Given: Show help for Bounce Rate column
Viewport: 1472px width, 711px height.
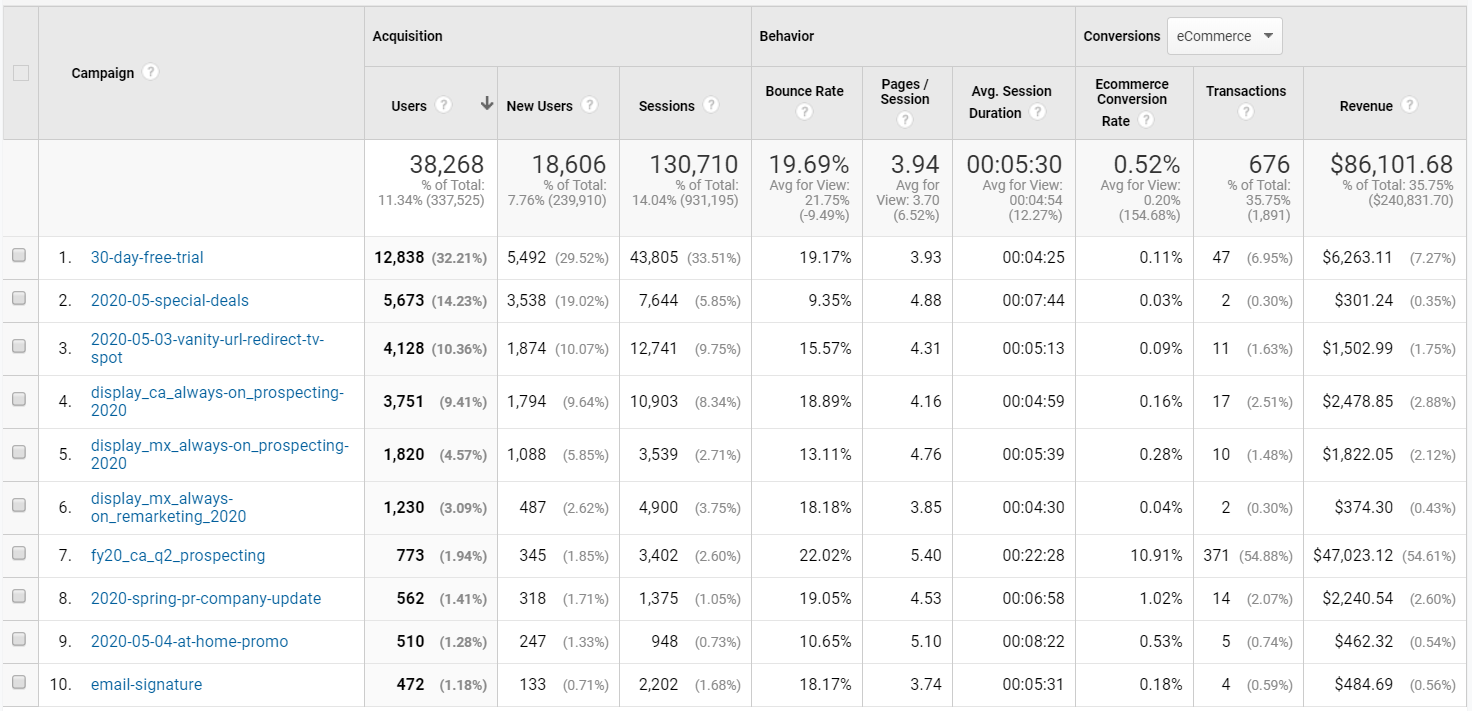Looking at the screenshot, I should [x=805, y=113].
